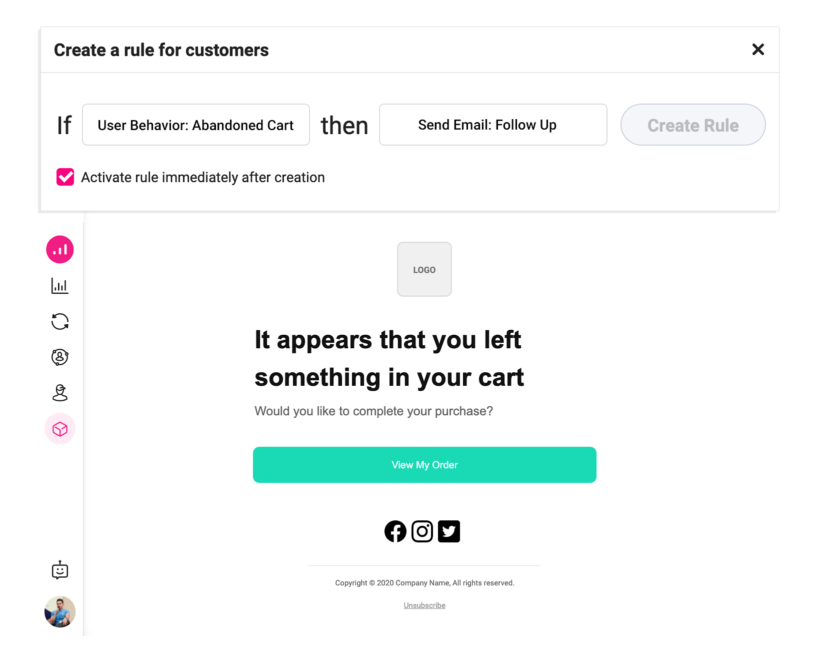Image resolution: width=820 pixels, height=668 pixels.
Task: Click the user avatar photo
Action: coord(60,611)
